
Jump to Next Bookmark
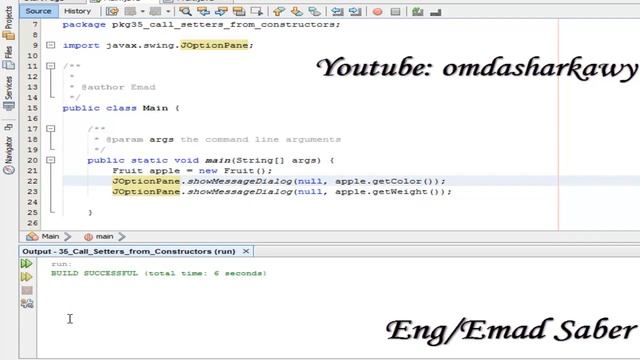click(x=297, y=11)
